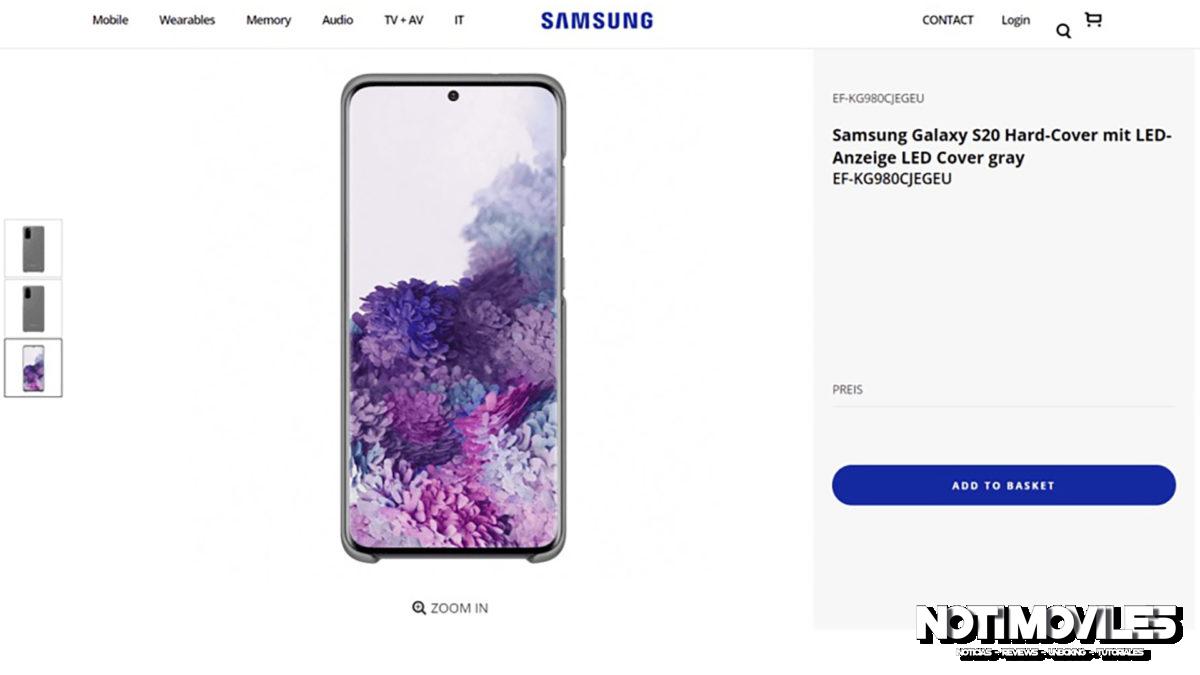Open the Mobile menu

(x=109, y=20)
